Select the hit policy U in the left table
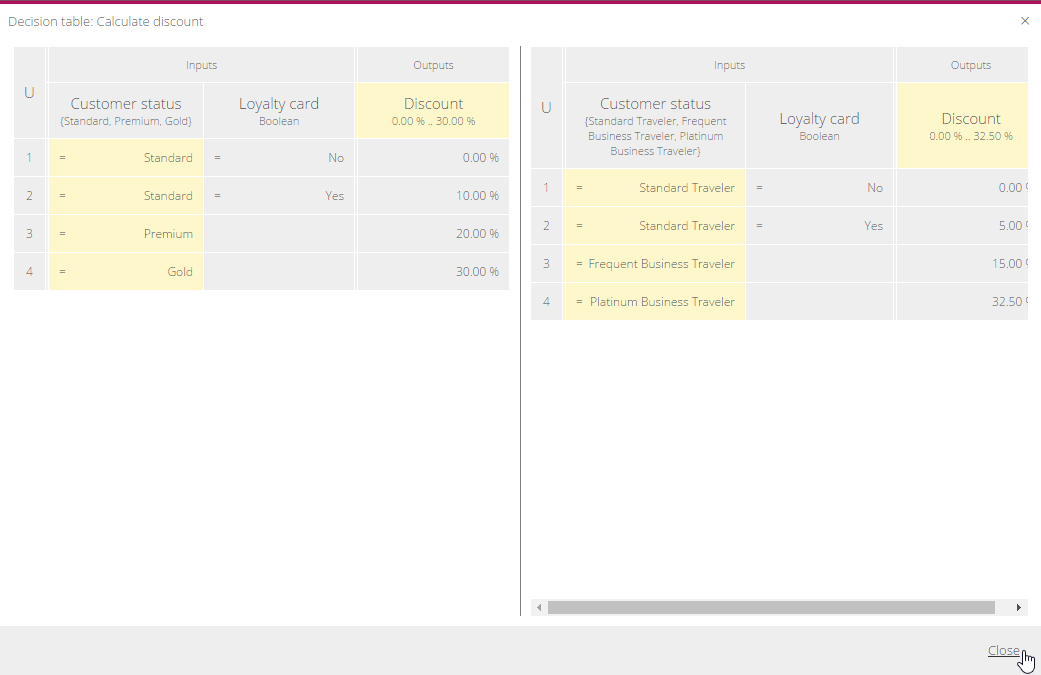 click(29, 93)
